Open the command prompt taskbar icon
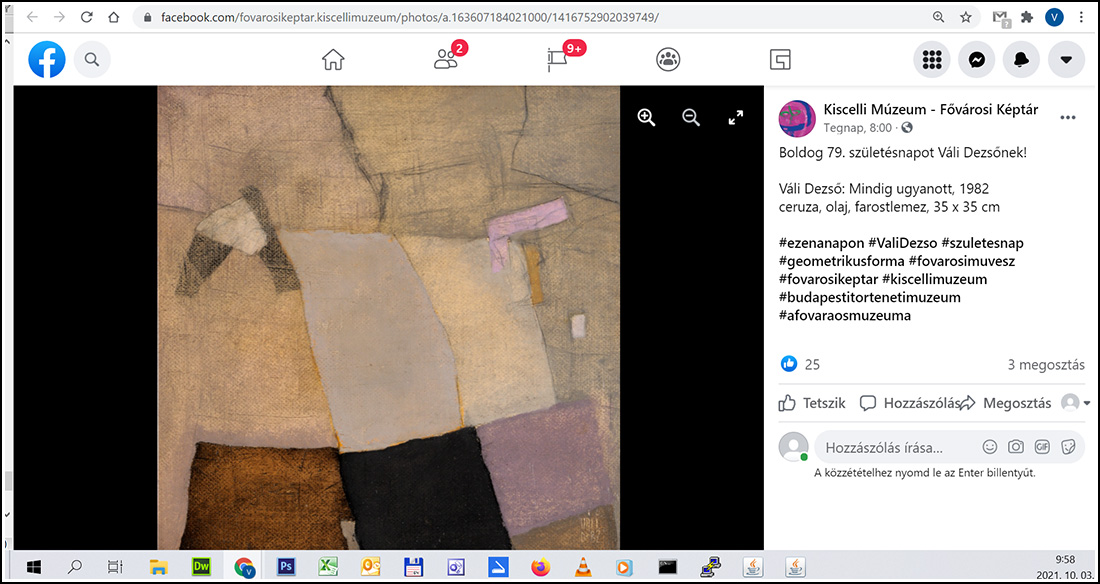This screenshot has width=1100, height=584. pyautogui.click(x=668, y=566)
